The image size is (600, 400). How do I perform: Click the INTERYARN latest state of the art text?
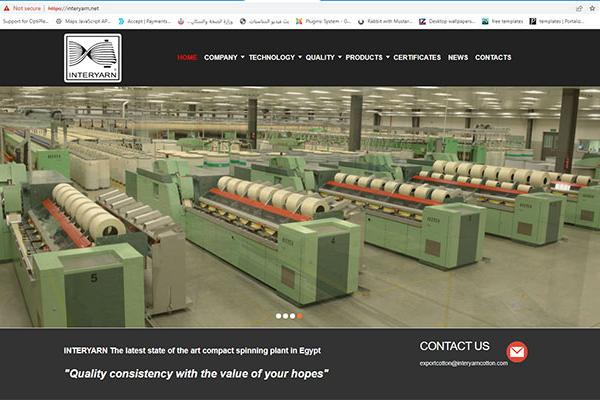pyautogui.click(x=192, y=351)
